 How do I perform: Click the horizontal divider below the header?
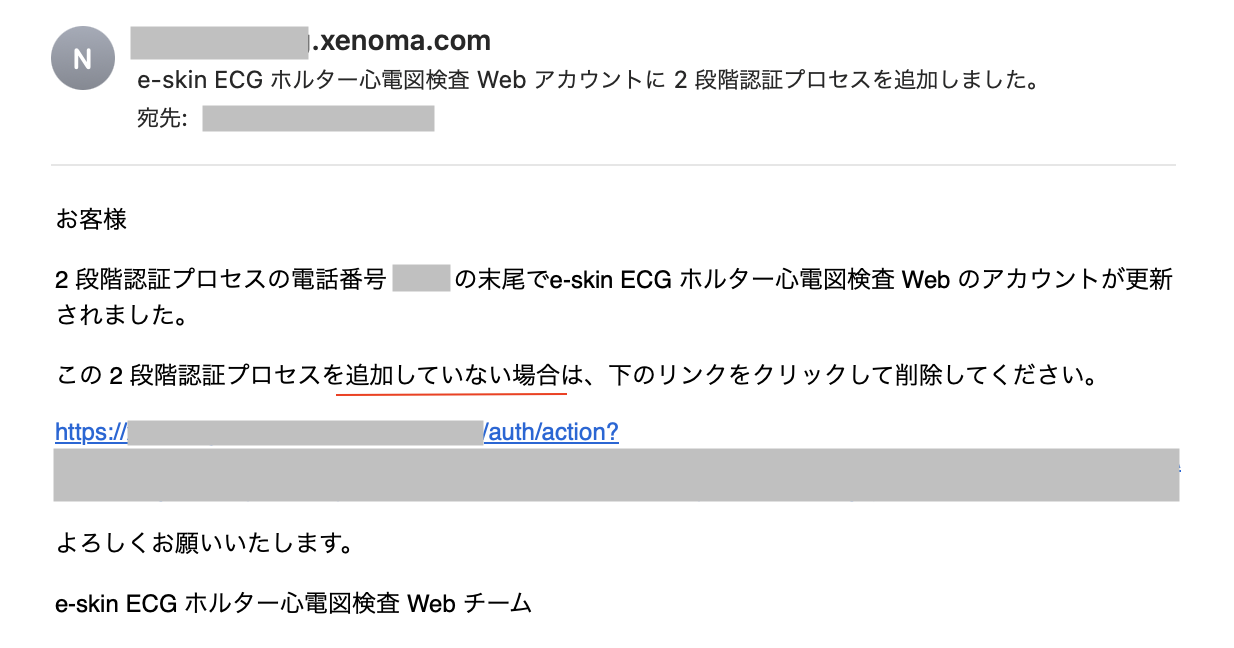pyautogui.click(x=613, y=165)
